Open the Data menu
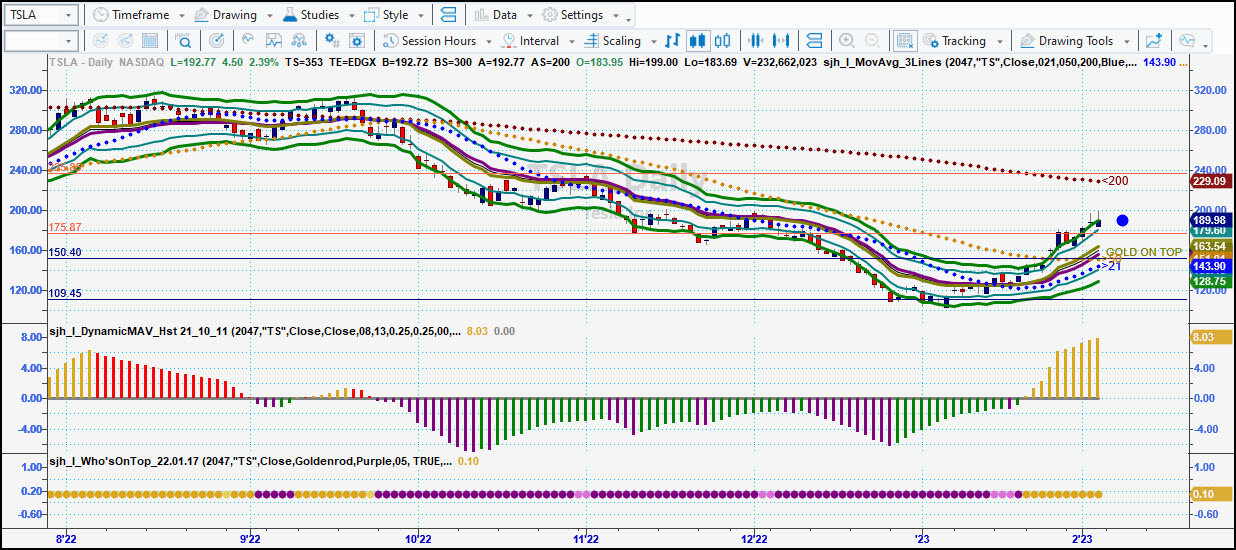This screenshot has height=550, width=1236. tap(496, 15)
